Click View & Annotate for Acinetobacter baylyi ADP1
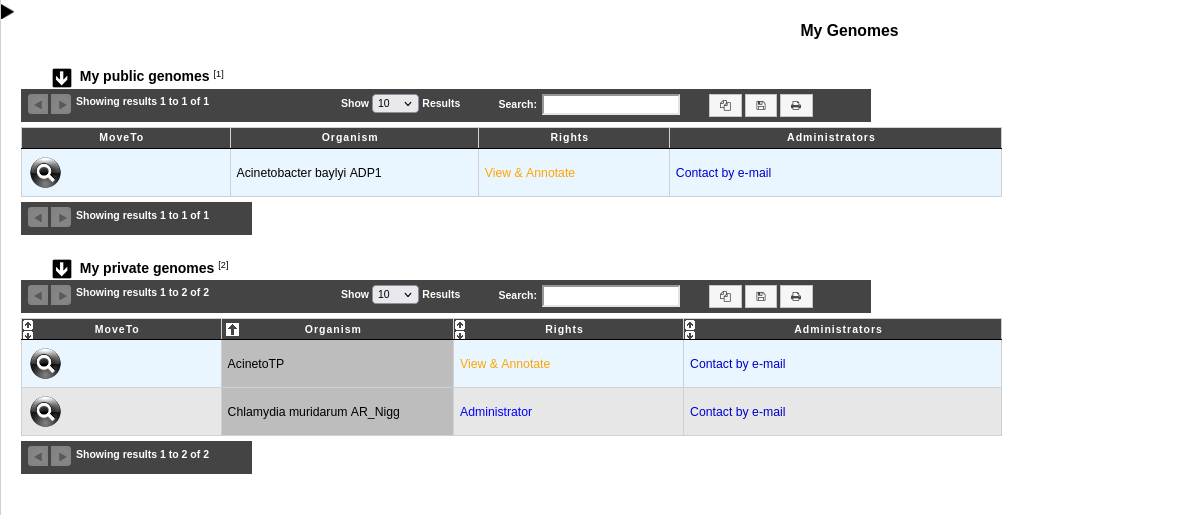This screenshot has width=1195, height=515. [x=530, y=173]
